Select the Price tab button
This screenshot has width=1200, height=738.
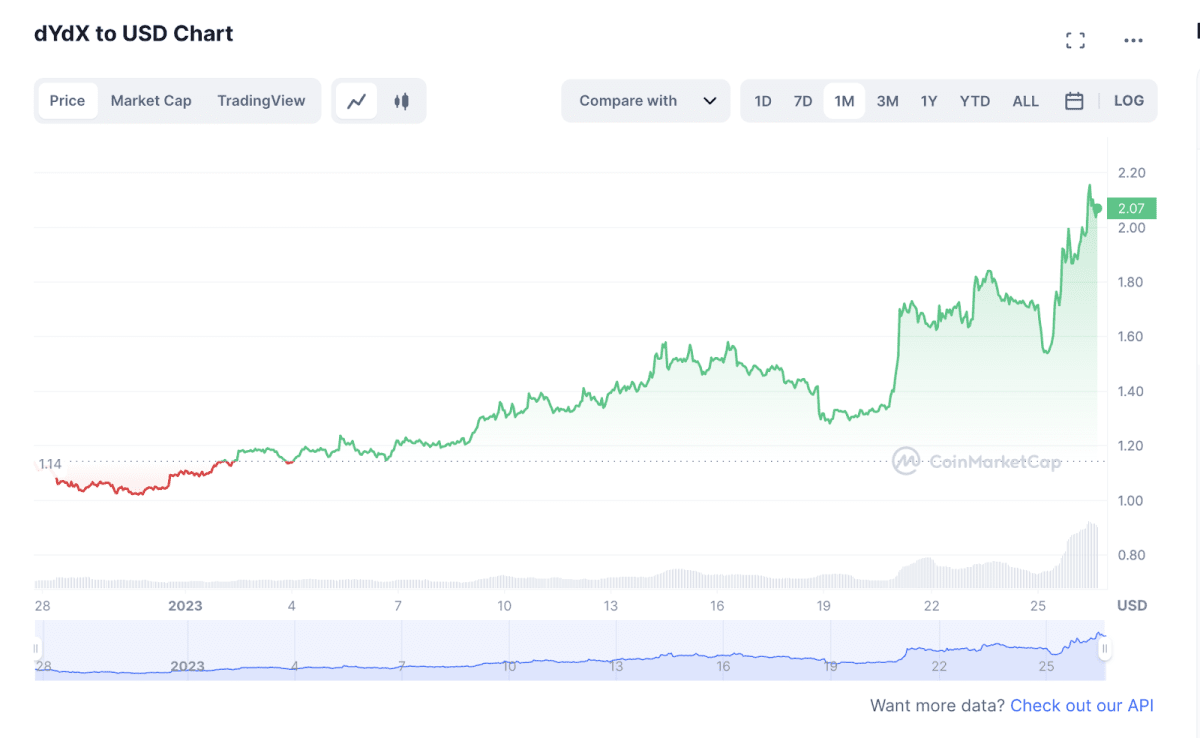click(x=67, y=100)
